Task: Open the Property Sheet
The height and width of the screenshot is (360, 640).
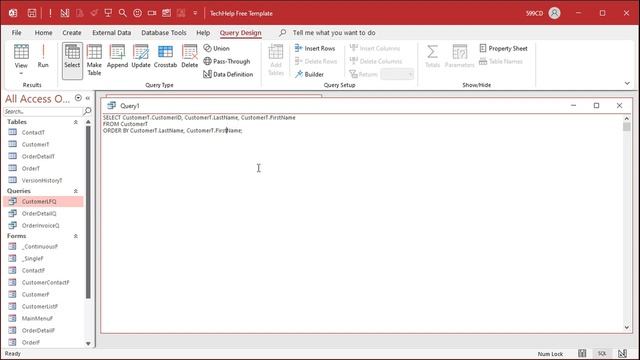Action: click(503, 48)
